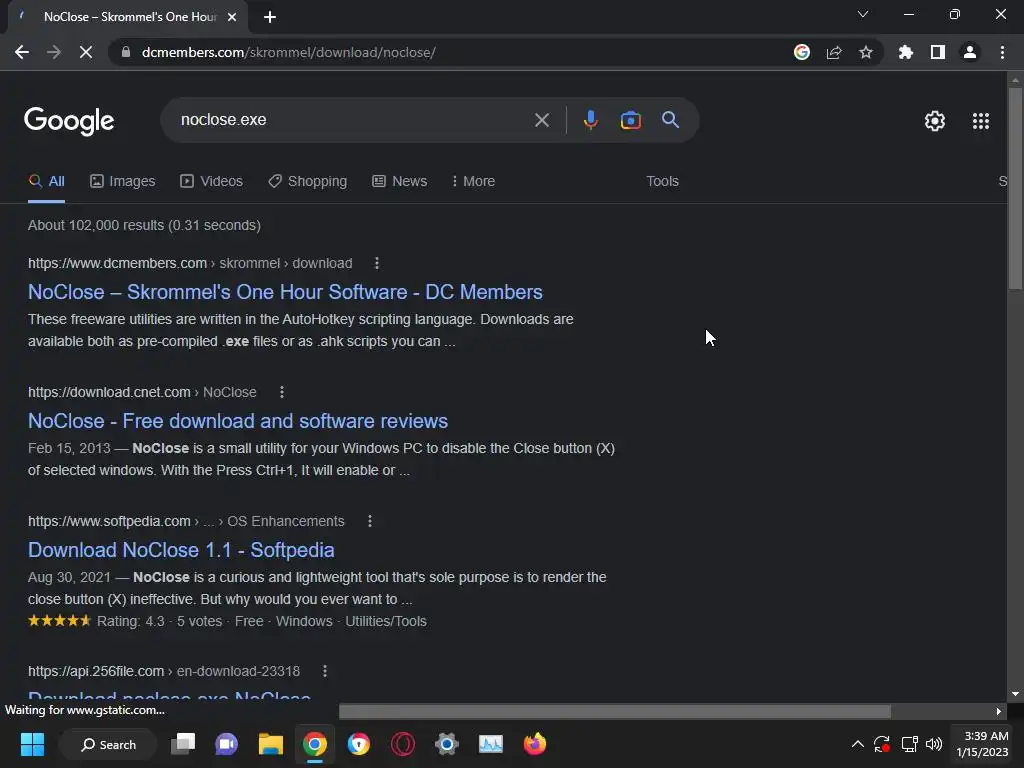The height and width of the screenshot is (768, 1024).
Task: Go back to the previous page
Action: coord(22,52)
